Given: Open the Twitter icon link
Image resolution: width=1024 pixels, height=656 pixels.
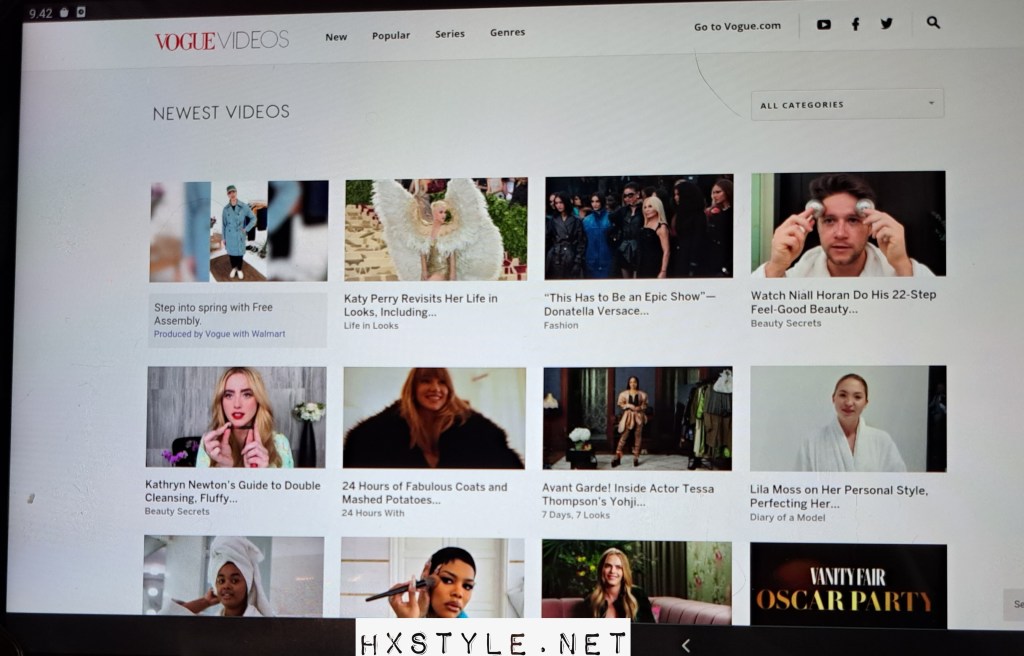Looking at the screenshot, I should pos(886,24).
